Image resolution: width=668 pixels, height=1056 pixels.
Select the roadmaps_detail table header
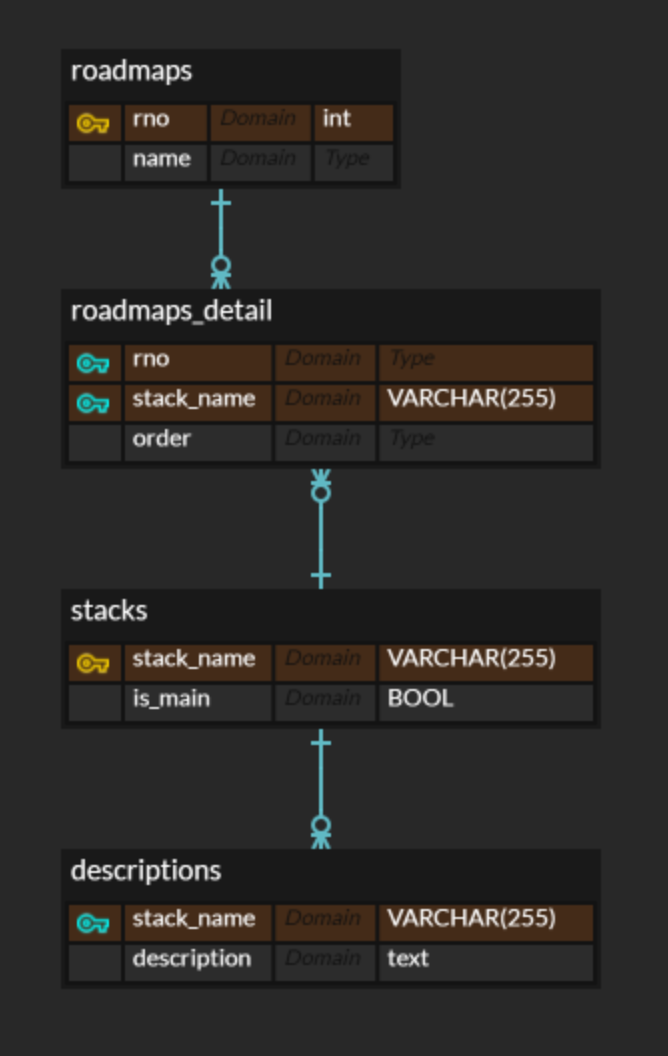(x=172, y=312)
